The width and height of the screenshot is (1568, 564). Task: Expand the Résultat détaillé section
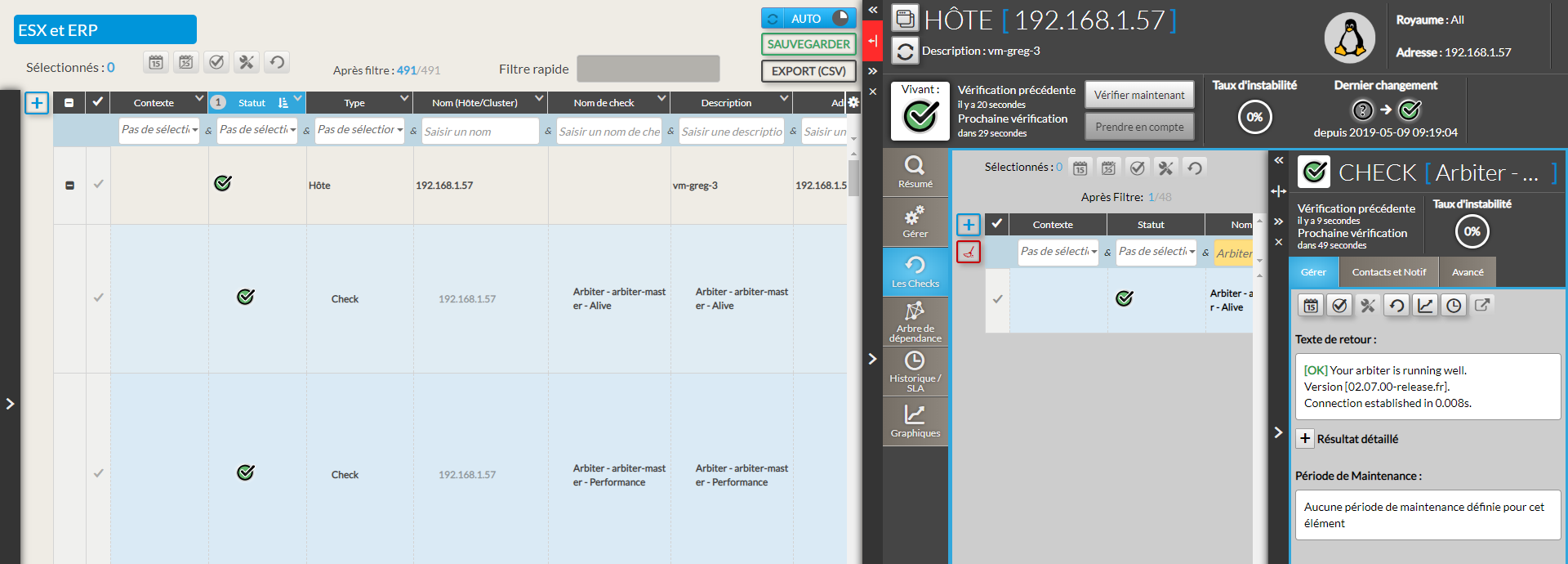point(1305,439)
